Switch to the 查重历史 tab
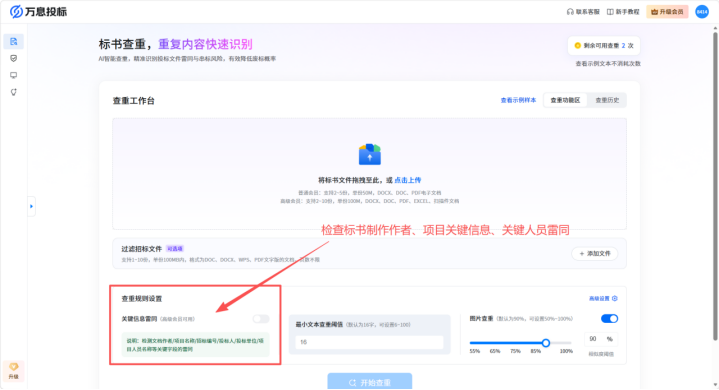This screenshot has height=390, width=719. point(607,100)
